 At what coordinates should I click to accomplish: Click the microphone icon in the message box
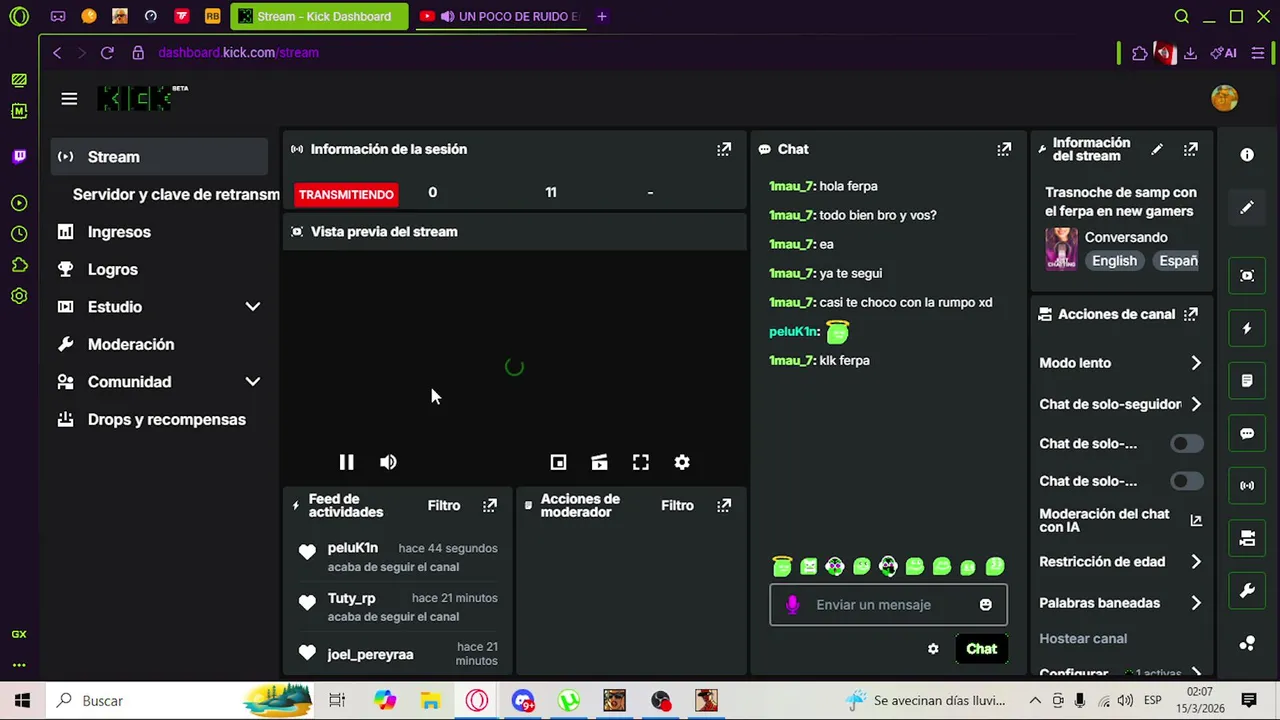pos(792,605)
